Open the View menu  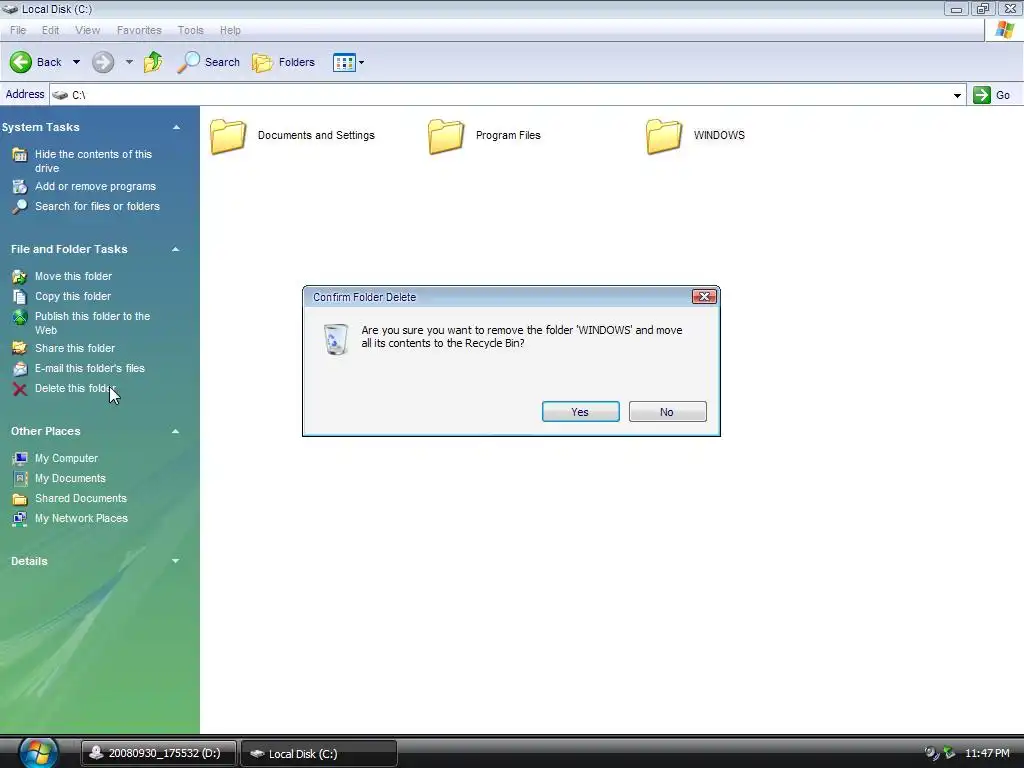click(88, 30)
